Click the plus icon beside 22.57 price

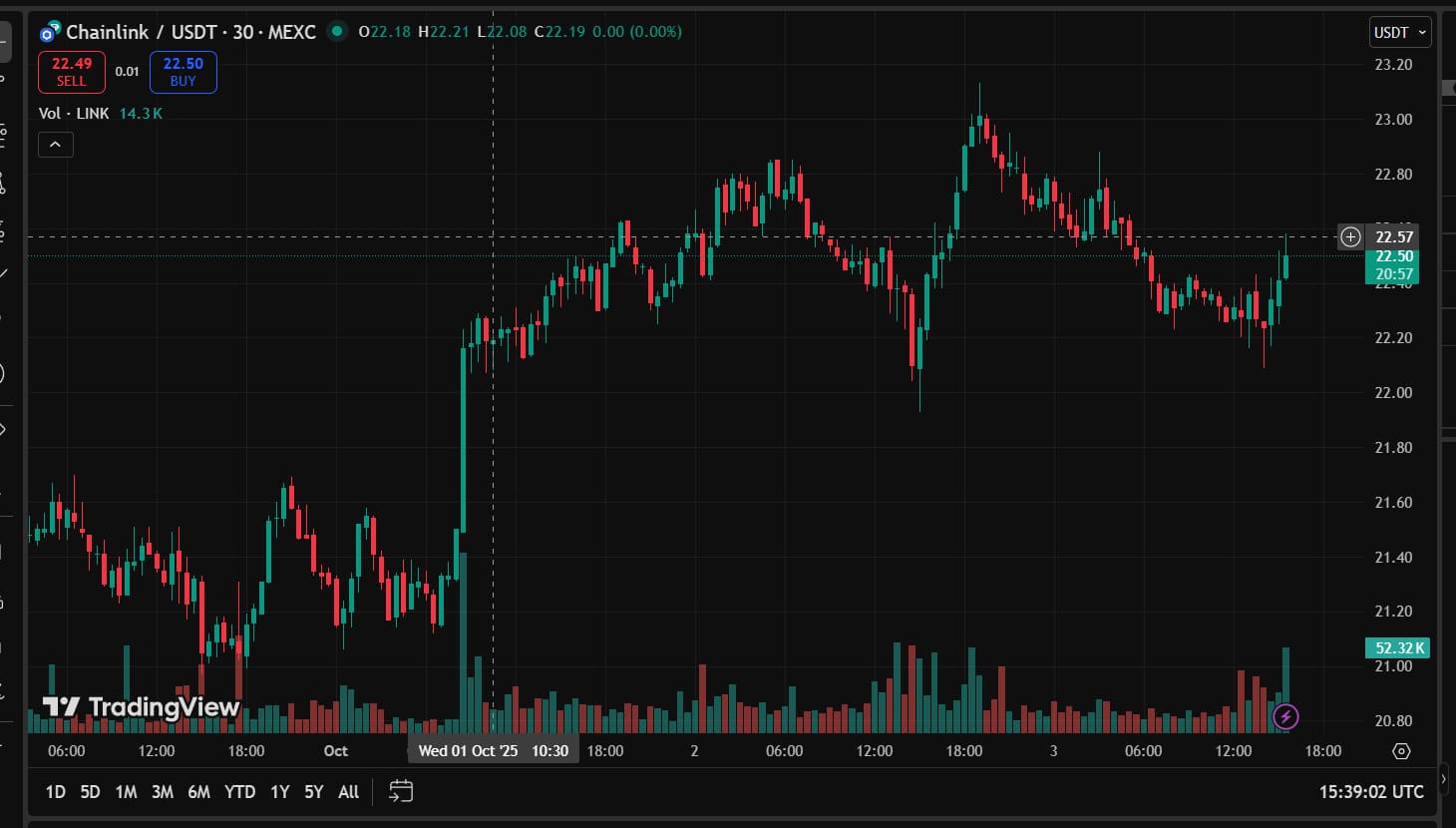click(x=1350, y=236)
